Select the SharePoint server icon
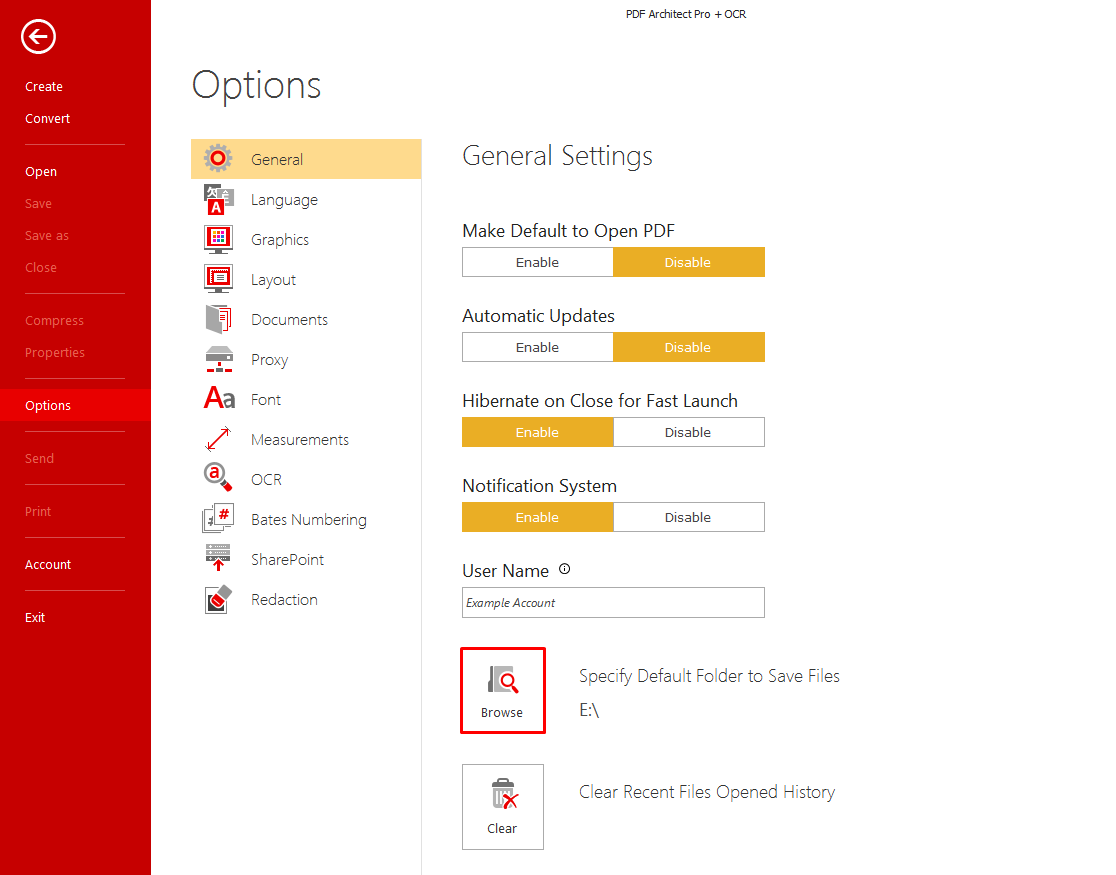This screenshot has height=875, width=1116. 218,557
